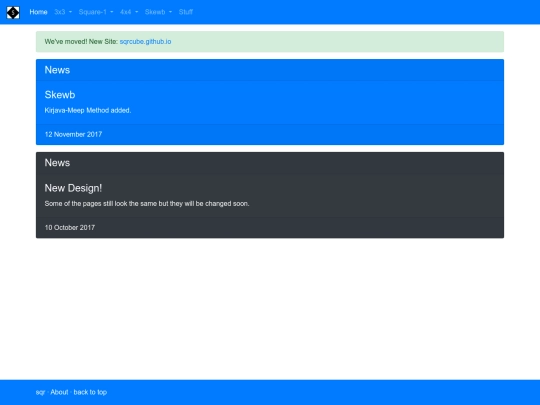This screenshot has width=540, height=405.
Task: Click the 'We've moved! New Site:' text
Action: pos(81,42)
